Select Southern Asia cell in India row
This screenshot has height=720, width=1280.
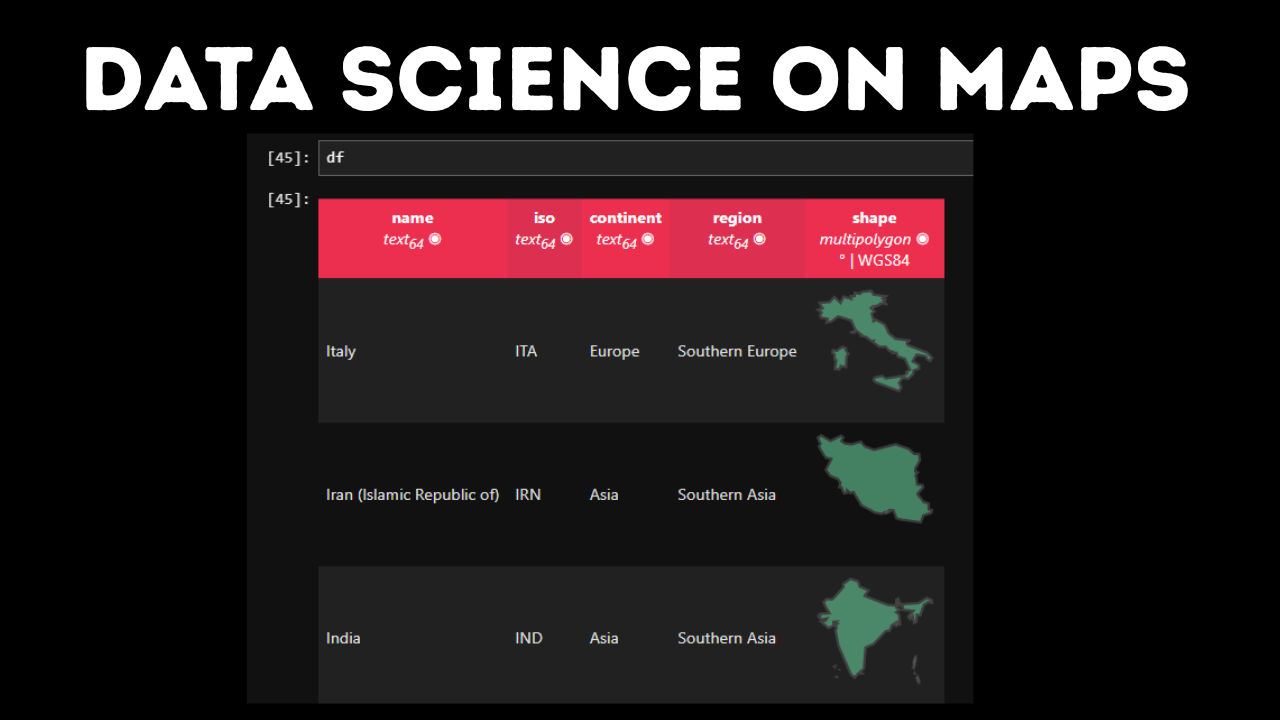coord(737,637)
